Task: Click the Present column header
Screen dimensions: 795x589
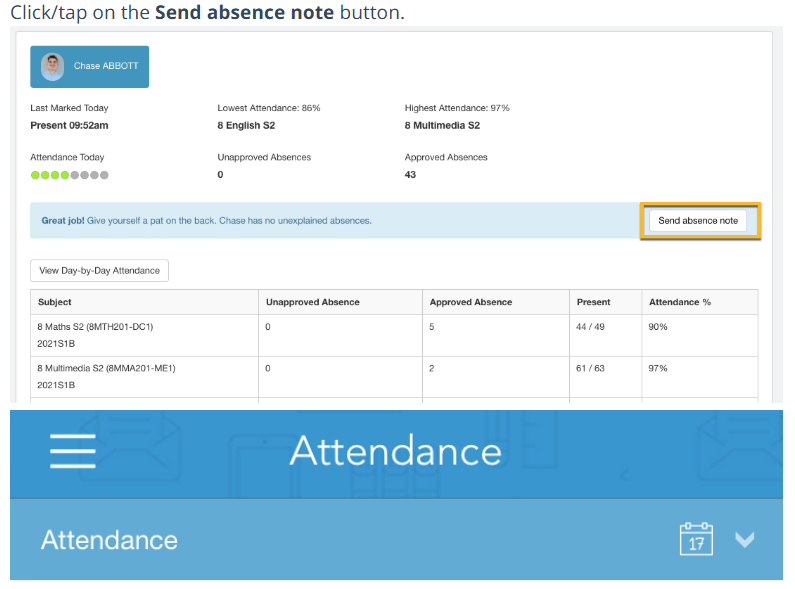Action: [594, 302]
